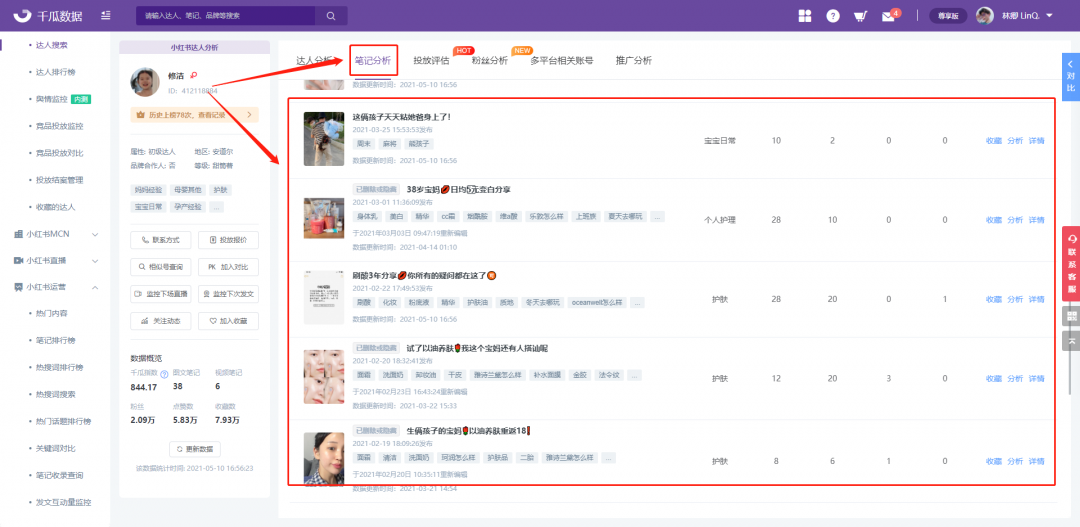
Task: Click the search magnifier icon in top bar
Action: 330,16
